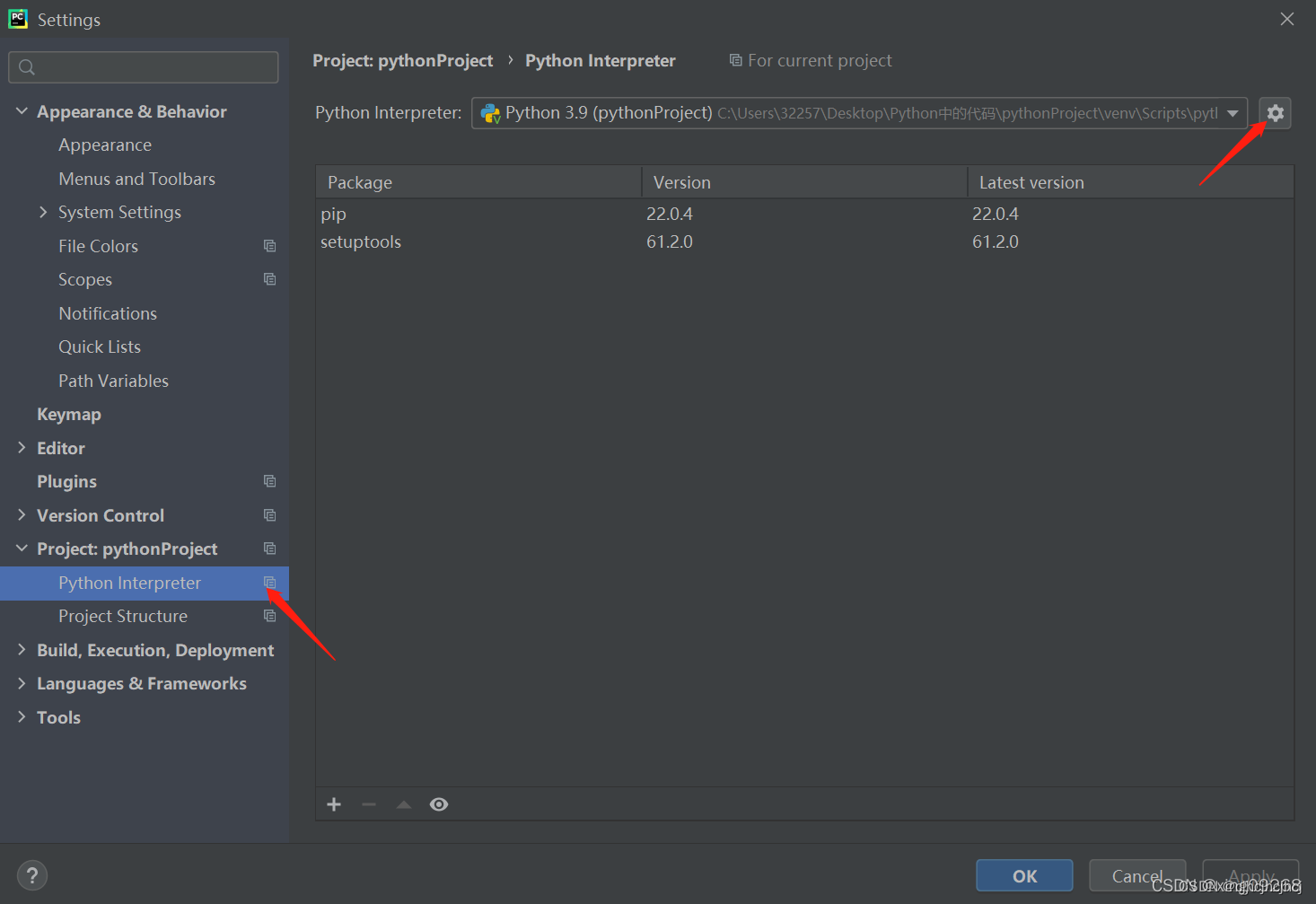Click project-level icon beside Python Interpreter
Viewport: 1316px width, 904px height.
pos(269,583)
